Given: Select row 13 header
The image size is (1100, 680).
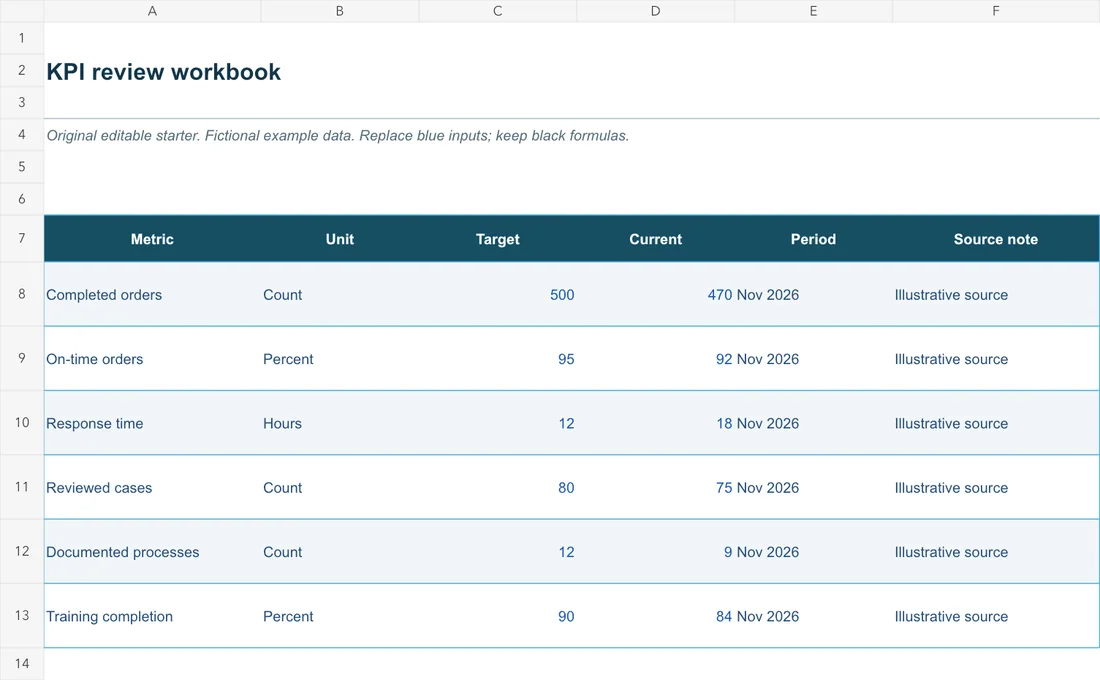Looking at the screenshot, I should click(22, 615).
